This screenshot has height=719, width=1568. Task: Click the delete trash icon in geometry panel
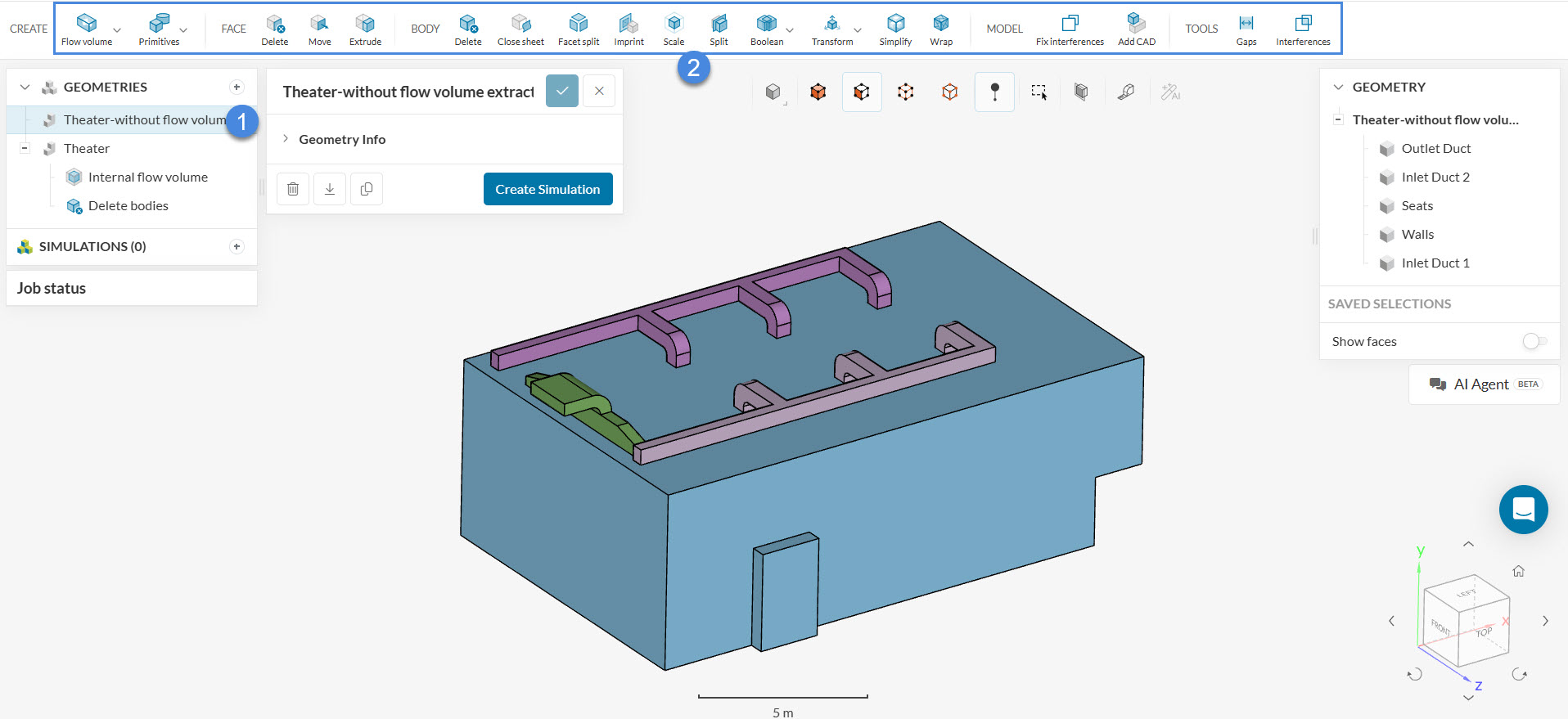[x=293, y=189]
